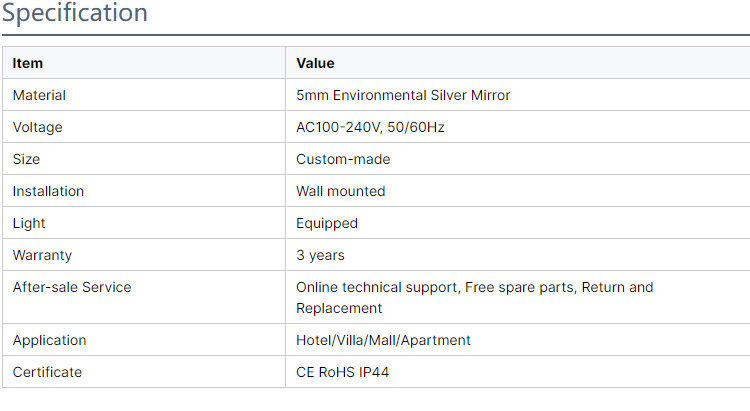Select the After-sale Service label
This screenshot has width=750, height=411.
pos(72,287)
